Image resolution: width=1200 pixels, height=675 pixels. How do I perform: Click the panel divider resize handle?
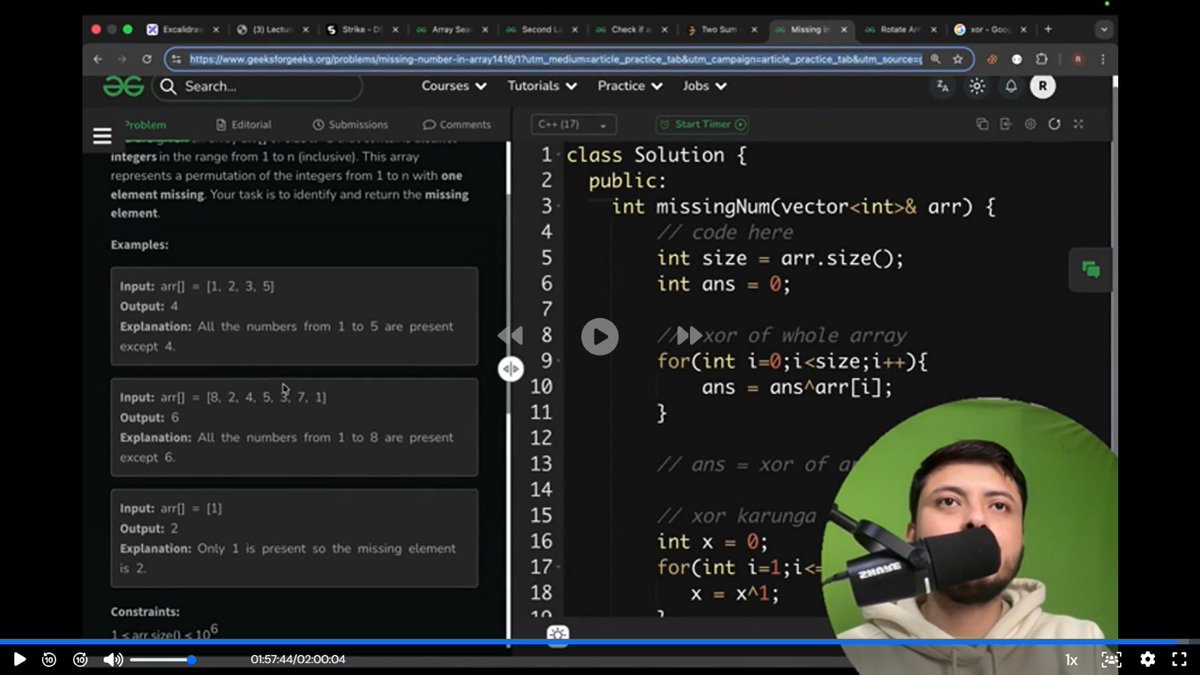coord(511,369)
